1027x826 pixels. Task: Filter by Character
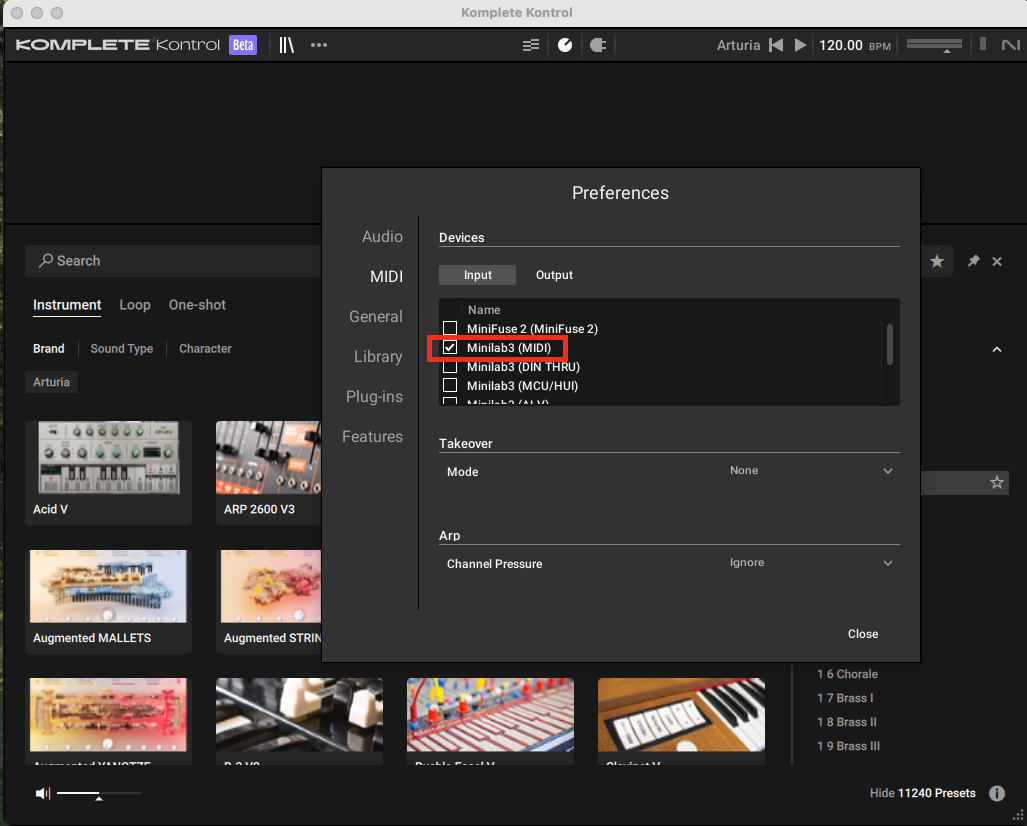[205, 348]
